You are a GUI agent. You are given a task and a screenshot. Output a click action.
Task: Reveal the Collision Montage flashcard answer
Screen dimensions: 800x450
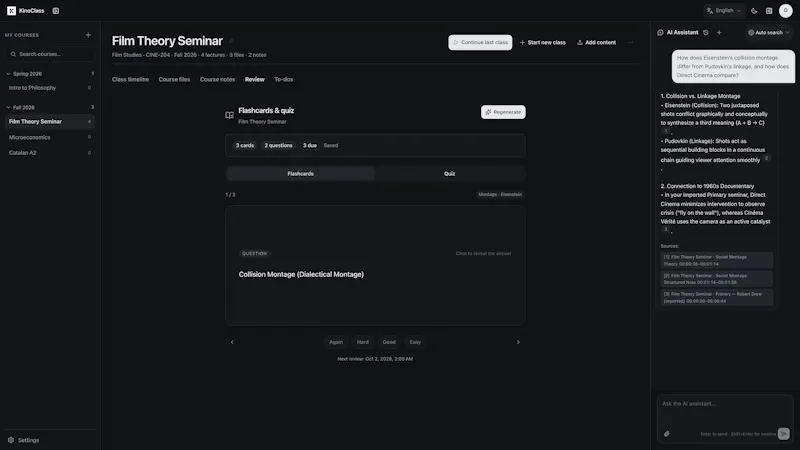click(x=376, y=265)
